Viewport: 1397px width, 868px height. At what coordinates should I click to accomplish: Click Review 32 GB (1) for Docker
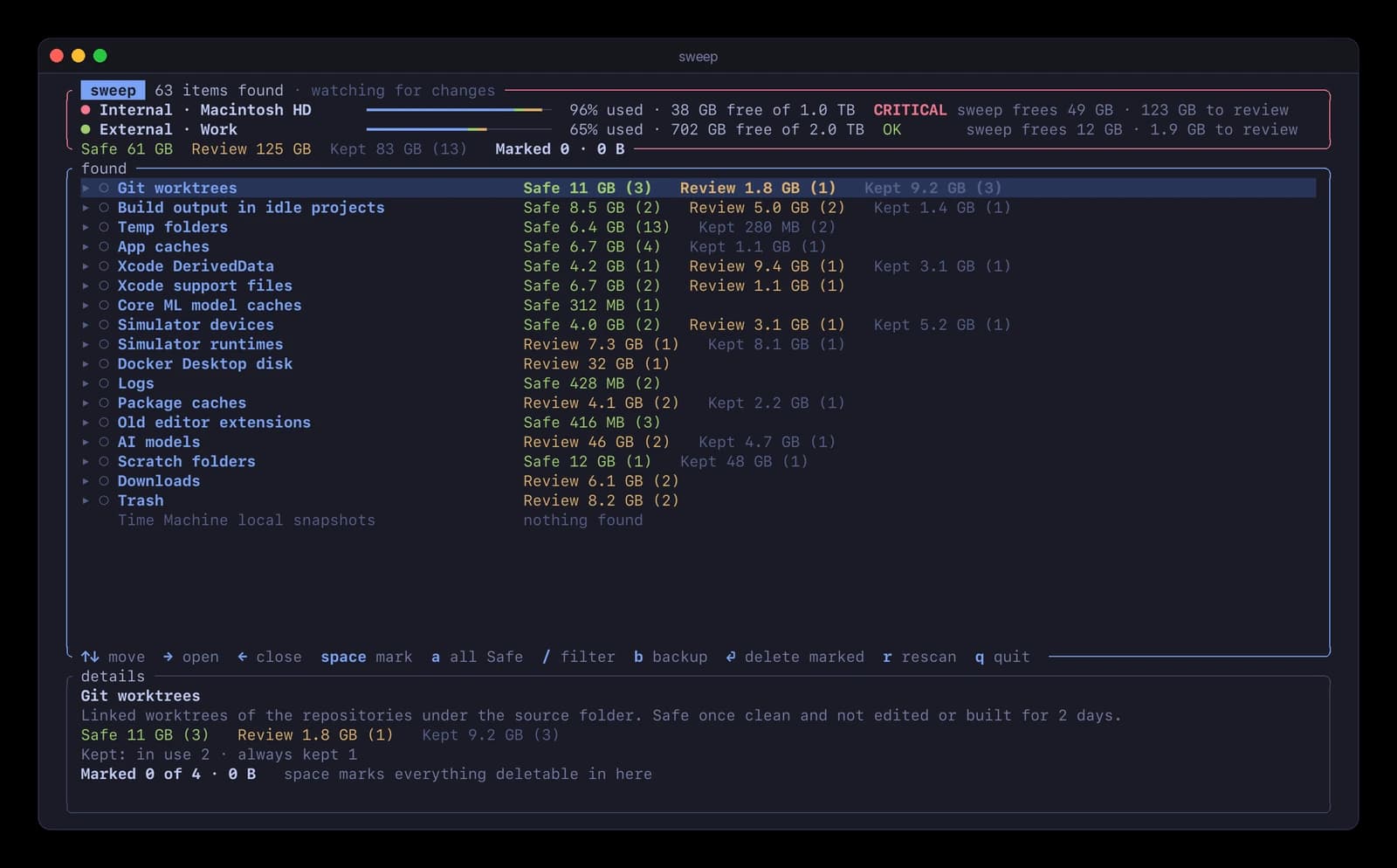pyautogui.click(x=596, y=364)
